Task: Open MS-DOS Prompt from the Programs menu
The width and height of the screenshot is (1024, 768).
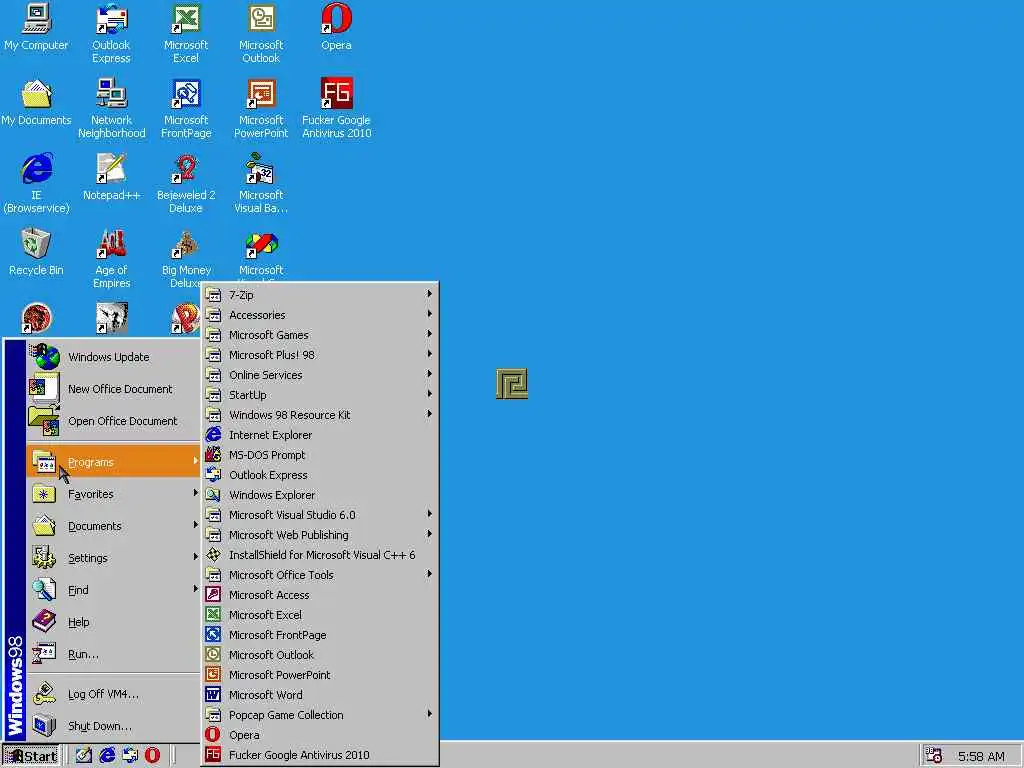Action: [x=320, y=455]
